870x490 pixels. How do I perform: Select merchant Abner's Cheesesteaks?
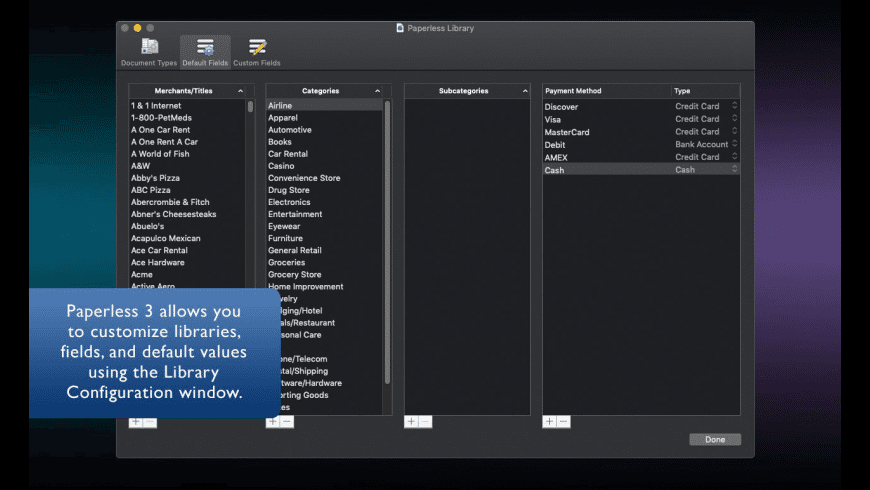coord(187,214)
